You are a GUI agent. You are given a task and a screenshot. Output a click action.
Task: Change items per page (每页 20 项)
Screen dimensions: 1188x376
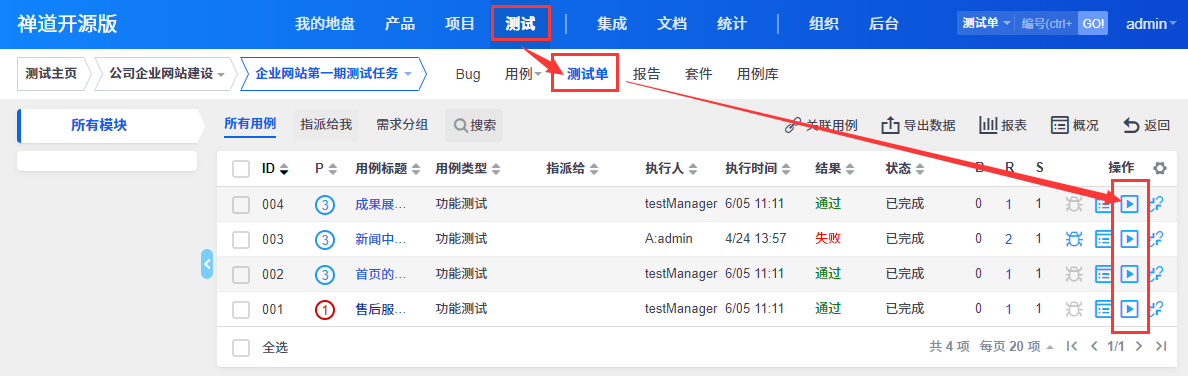click(x=1016, y=346)
